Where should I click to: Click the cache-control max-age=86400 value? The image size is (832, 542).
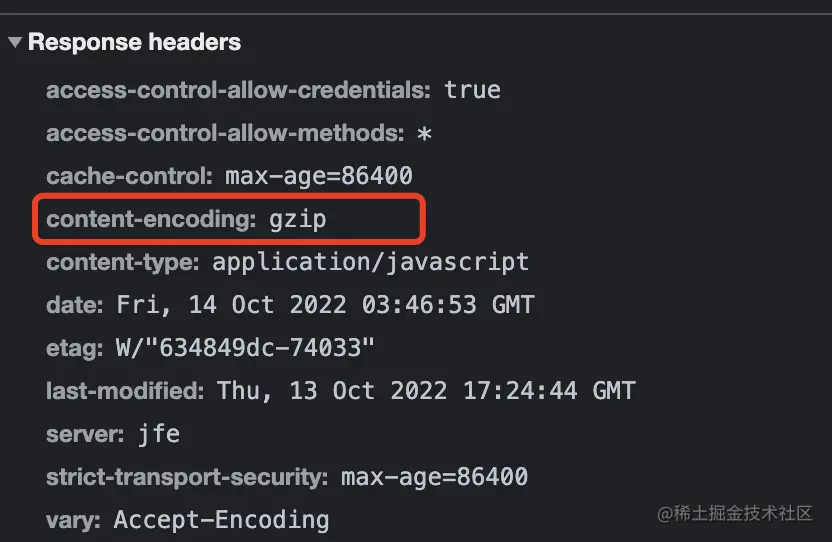[x=319, y=176]
